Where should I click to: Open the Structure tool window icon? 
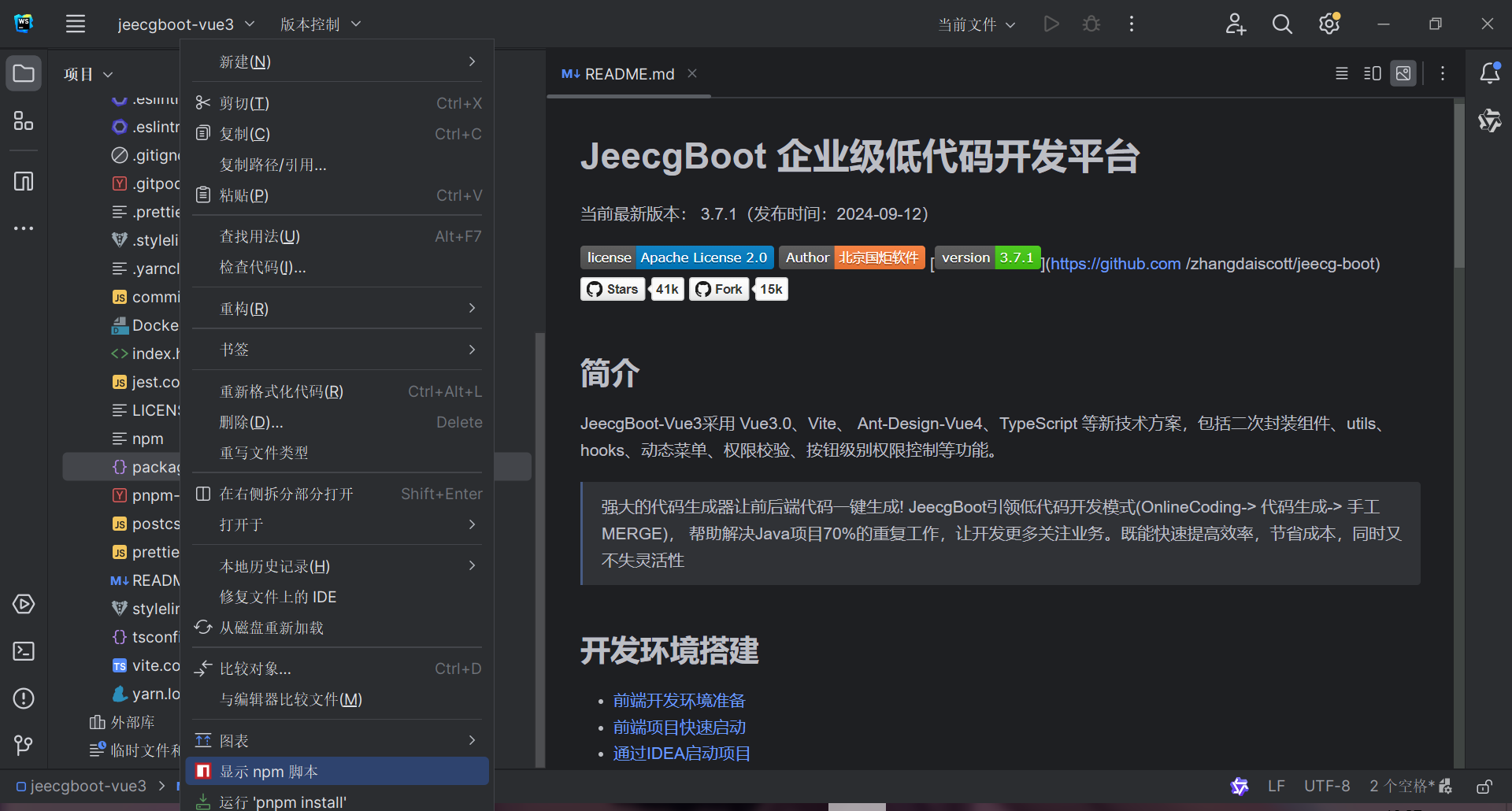coord(24,121)
